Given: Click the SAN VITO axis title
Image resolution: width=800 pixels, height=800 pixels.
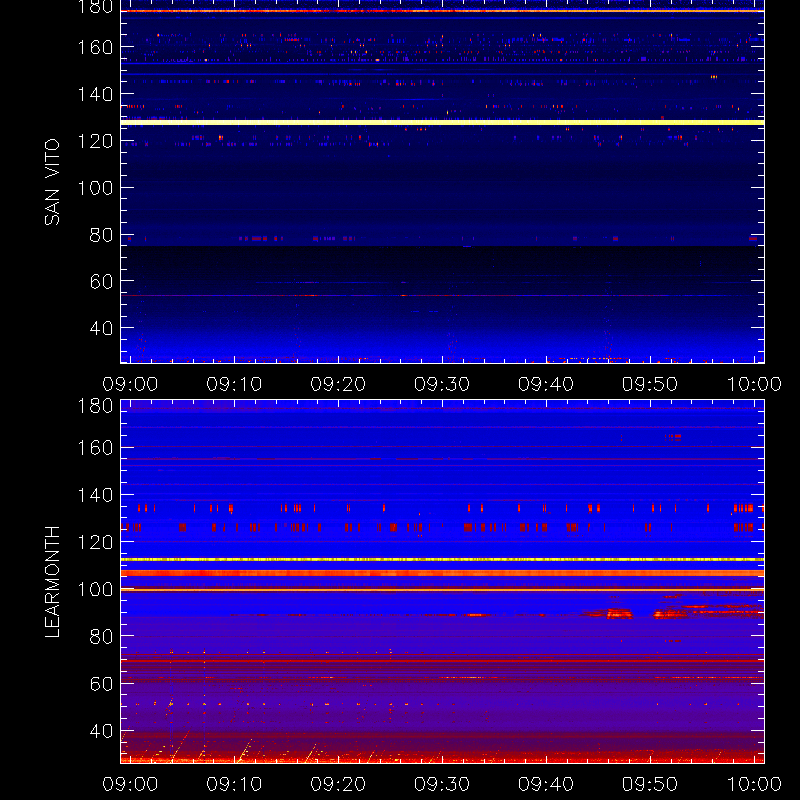Looking at the screenshot, I should coord(53,182).
